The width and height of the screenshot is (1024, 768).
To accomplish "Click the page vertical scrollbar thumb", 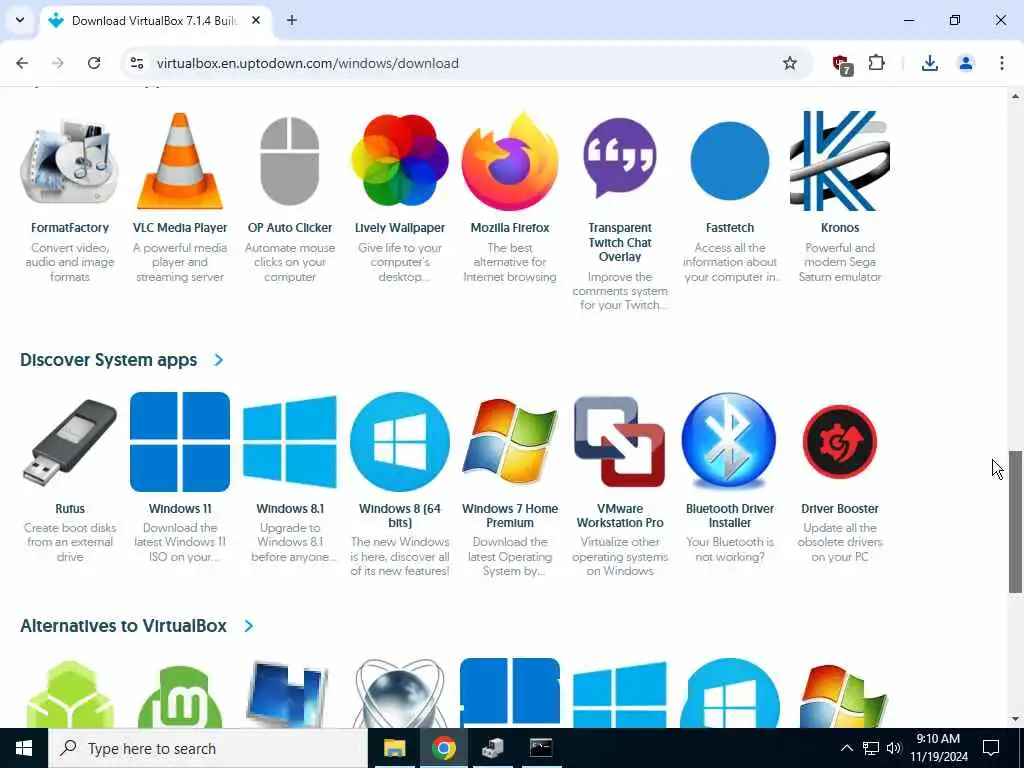I will 1016,521.
